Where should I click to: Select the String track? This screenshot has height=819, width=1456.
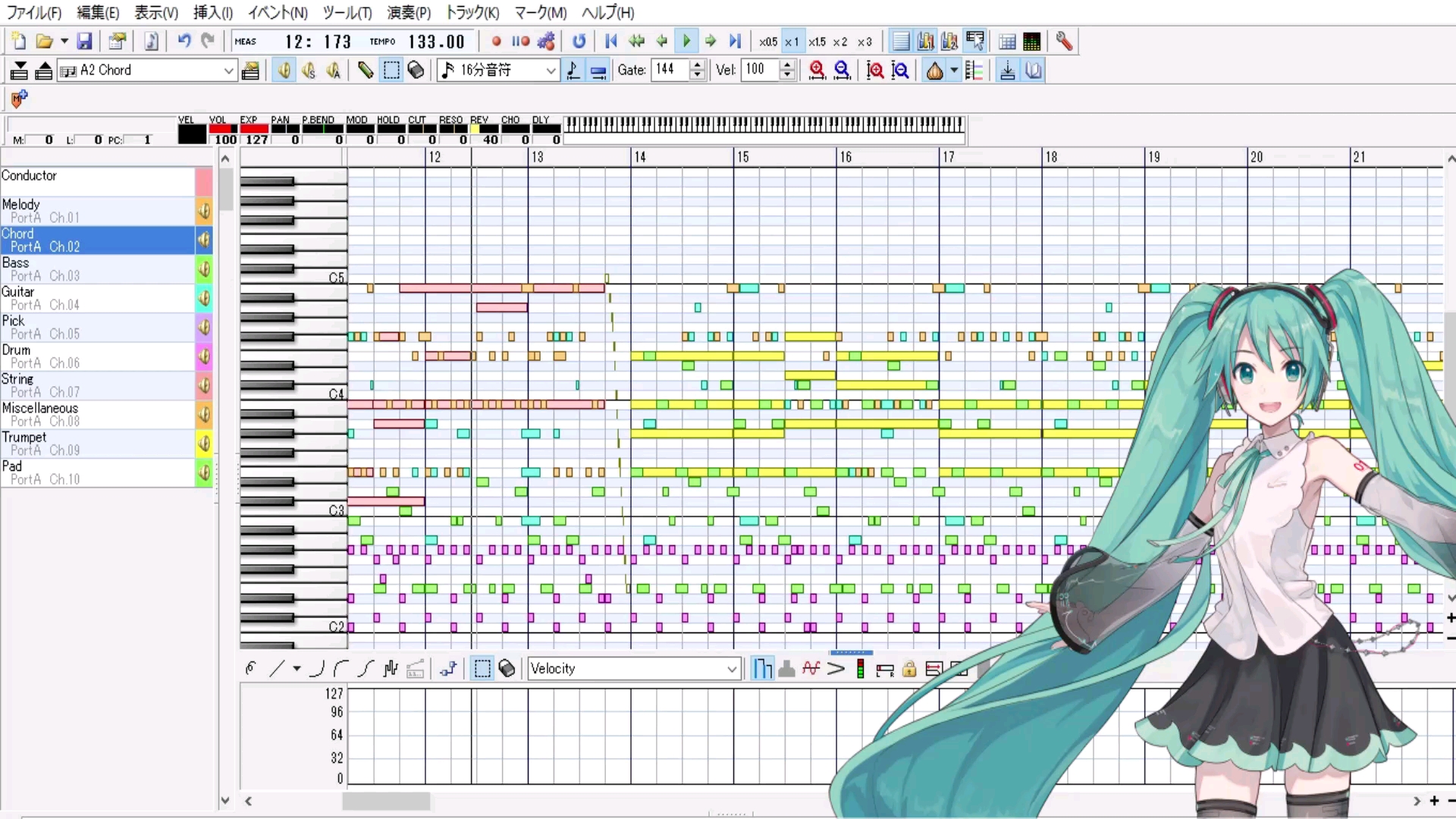coord(97,385)
